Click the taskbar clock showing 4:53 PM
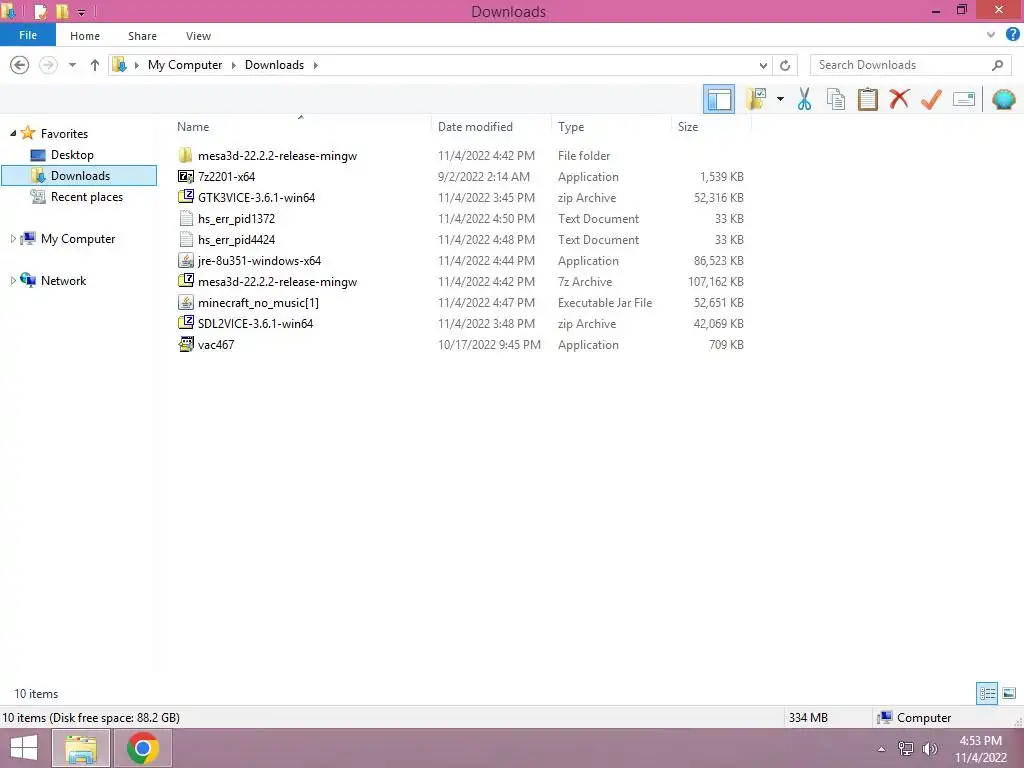1024x768 pixels. 980,749
